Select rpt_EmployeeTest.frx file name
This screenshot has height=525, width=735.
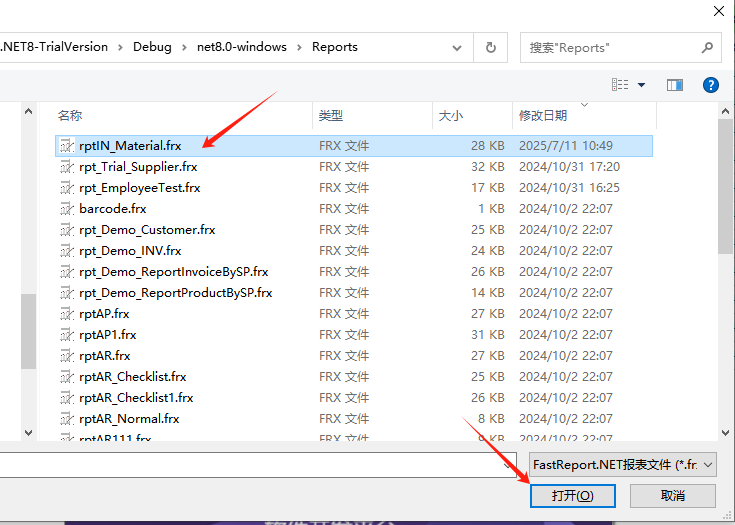[140, 188]
